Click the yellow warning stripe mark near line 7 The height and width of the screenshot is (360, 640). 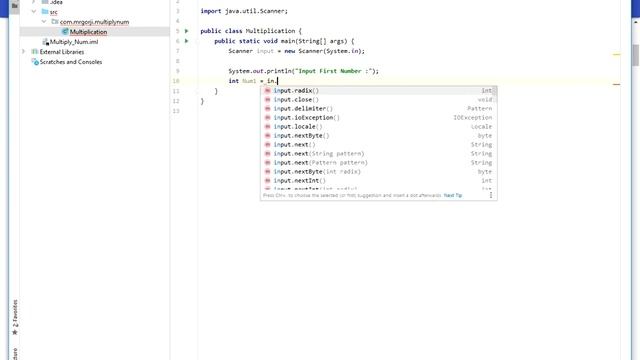(x=616, y=54)
